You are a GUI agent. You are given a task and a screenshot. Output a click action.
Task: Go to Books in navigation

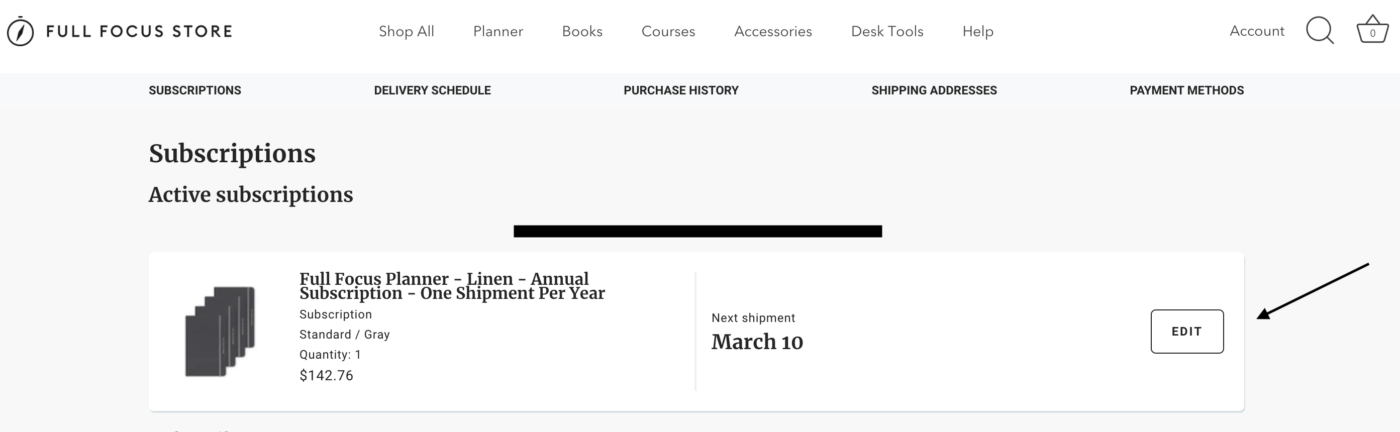582,31
